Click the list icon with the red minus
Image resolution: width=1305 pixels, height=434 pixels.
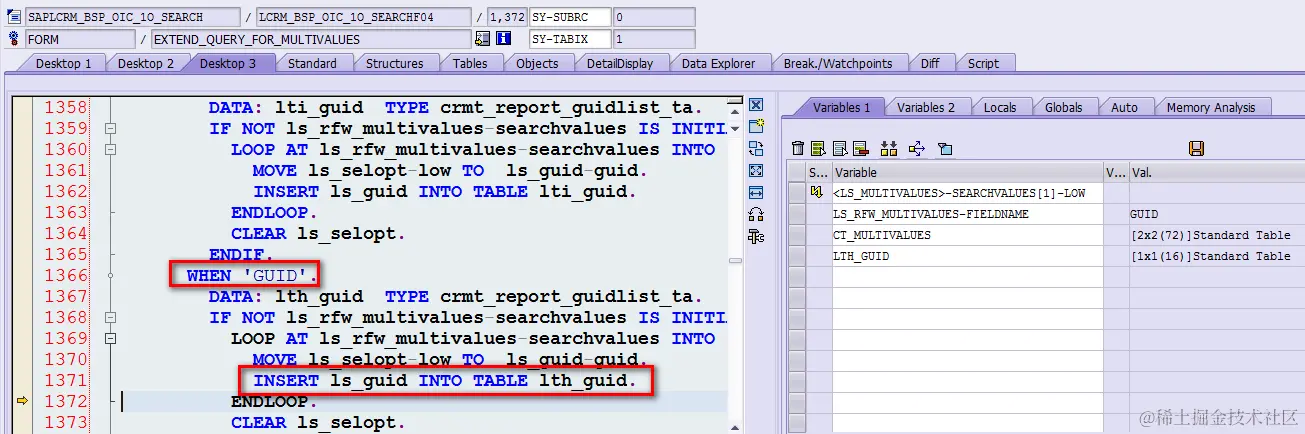point(860,148)
